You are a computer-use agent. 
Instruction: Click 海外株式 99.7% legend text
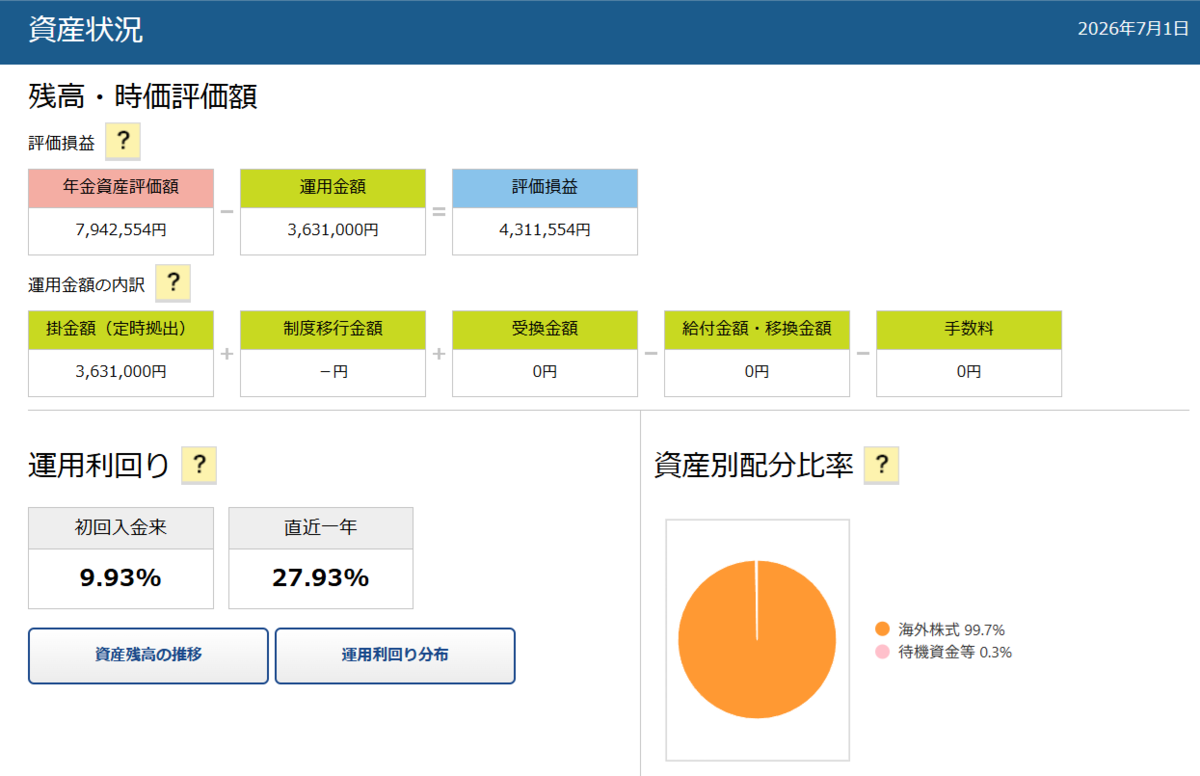point(952,630)
